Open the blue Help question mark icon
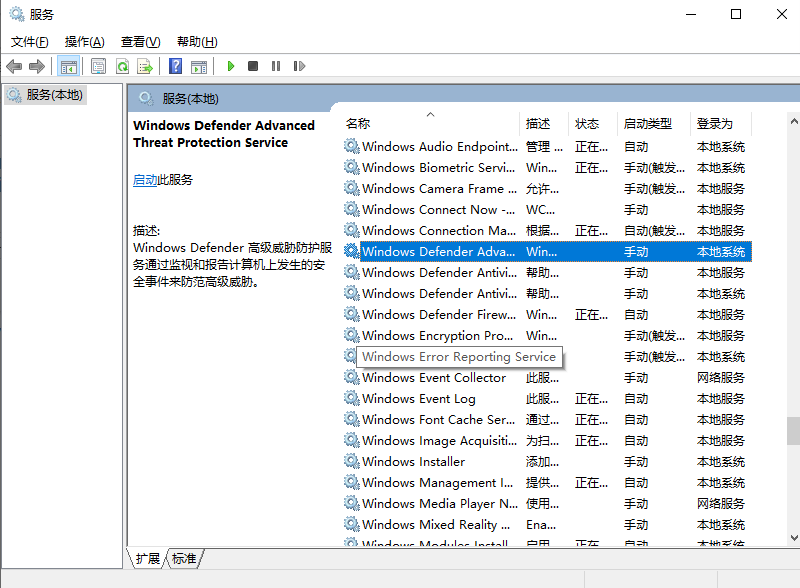This screenshot has height=588, width=800. pos(175,66)
